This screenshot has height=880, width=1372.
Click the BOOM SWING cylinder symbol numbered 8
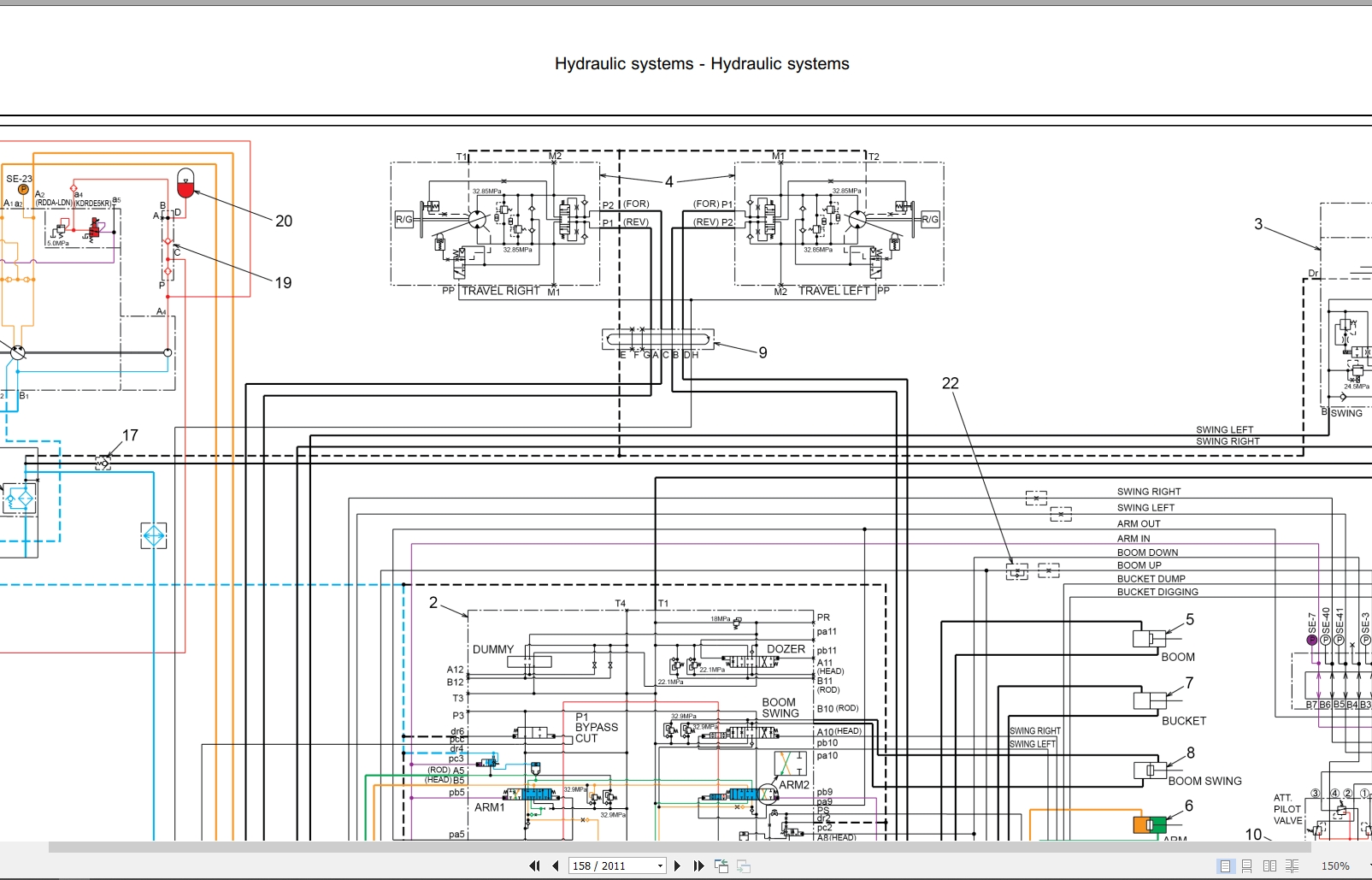[1149, 771]
